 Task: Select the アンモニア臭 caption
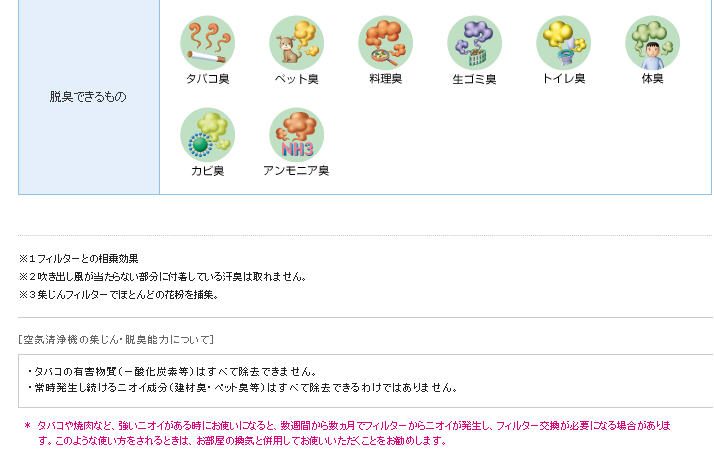296,171
